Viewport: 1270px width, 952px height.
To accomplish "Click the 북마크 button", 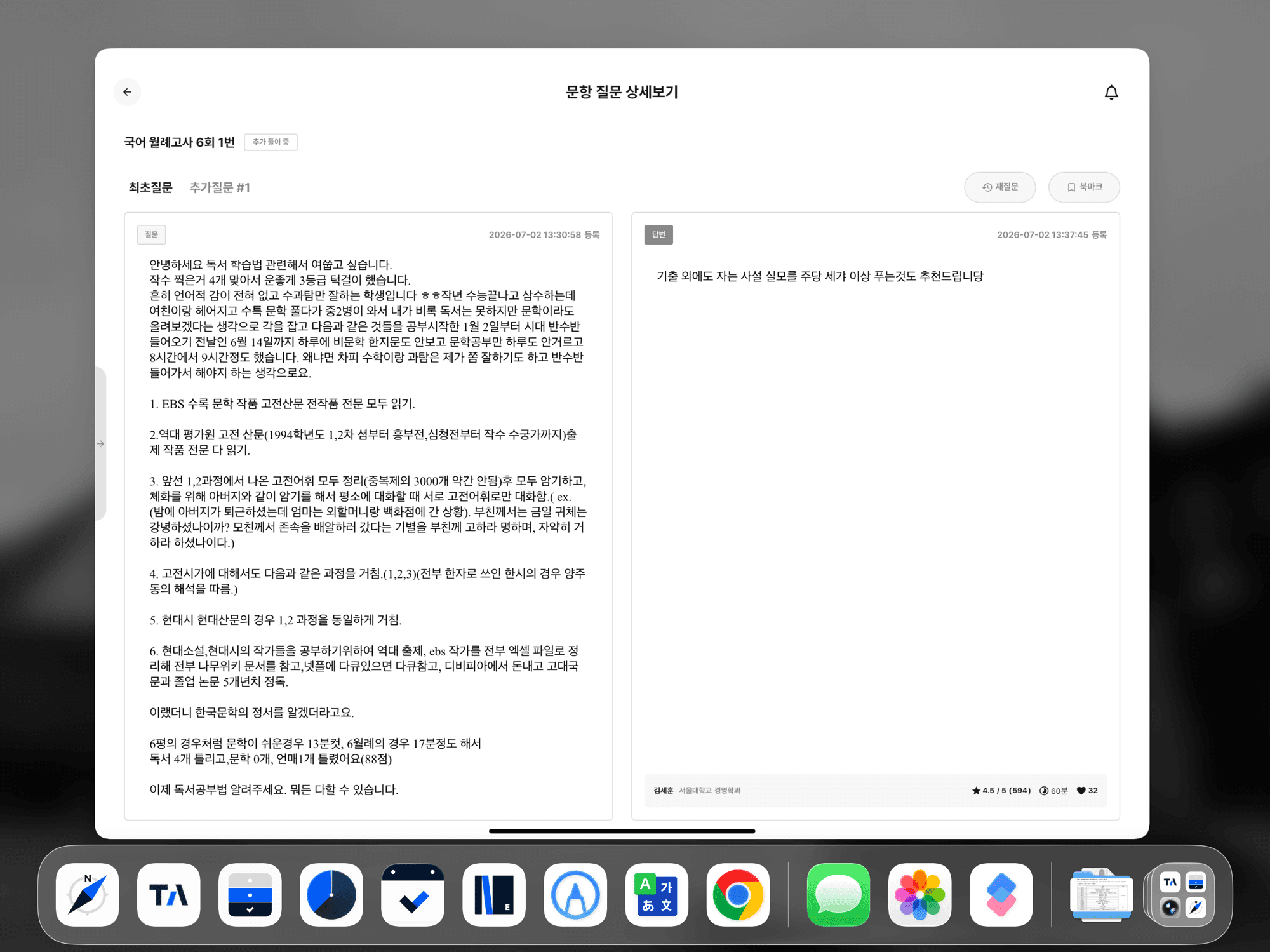I will coord(1084,187).
